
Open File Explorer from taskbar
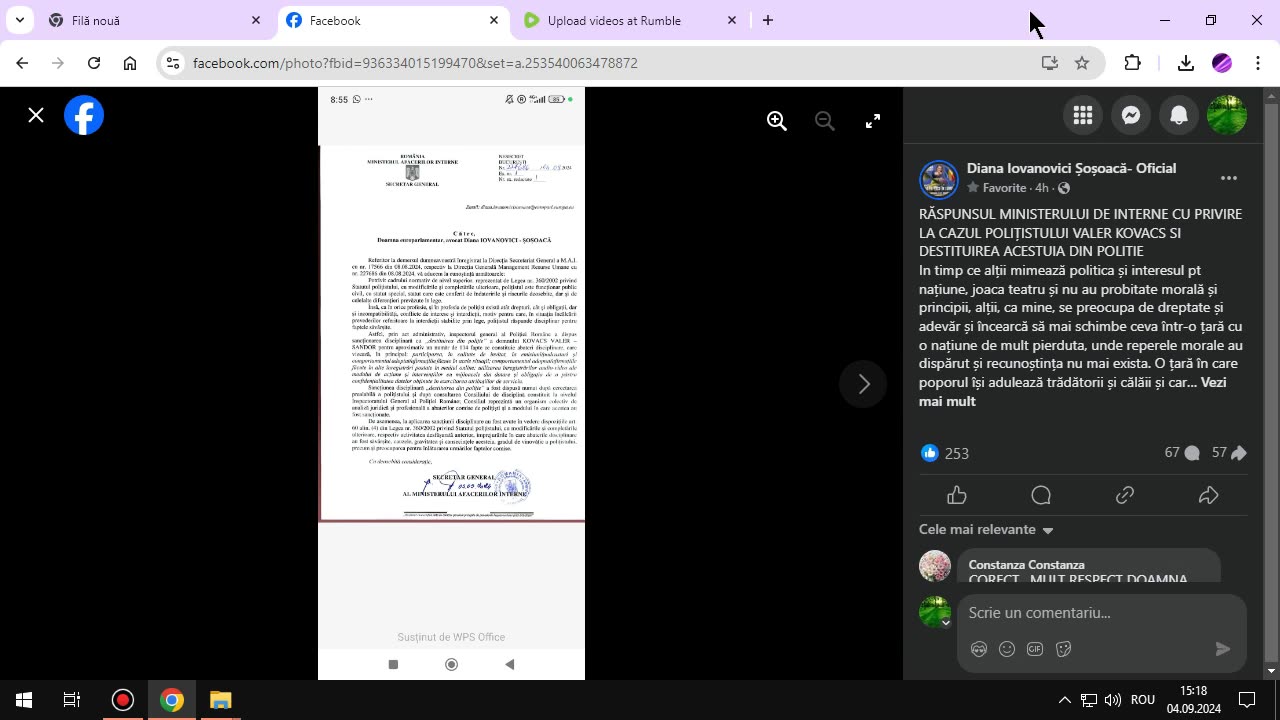pos(221,700)
